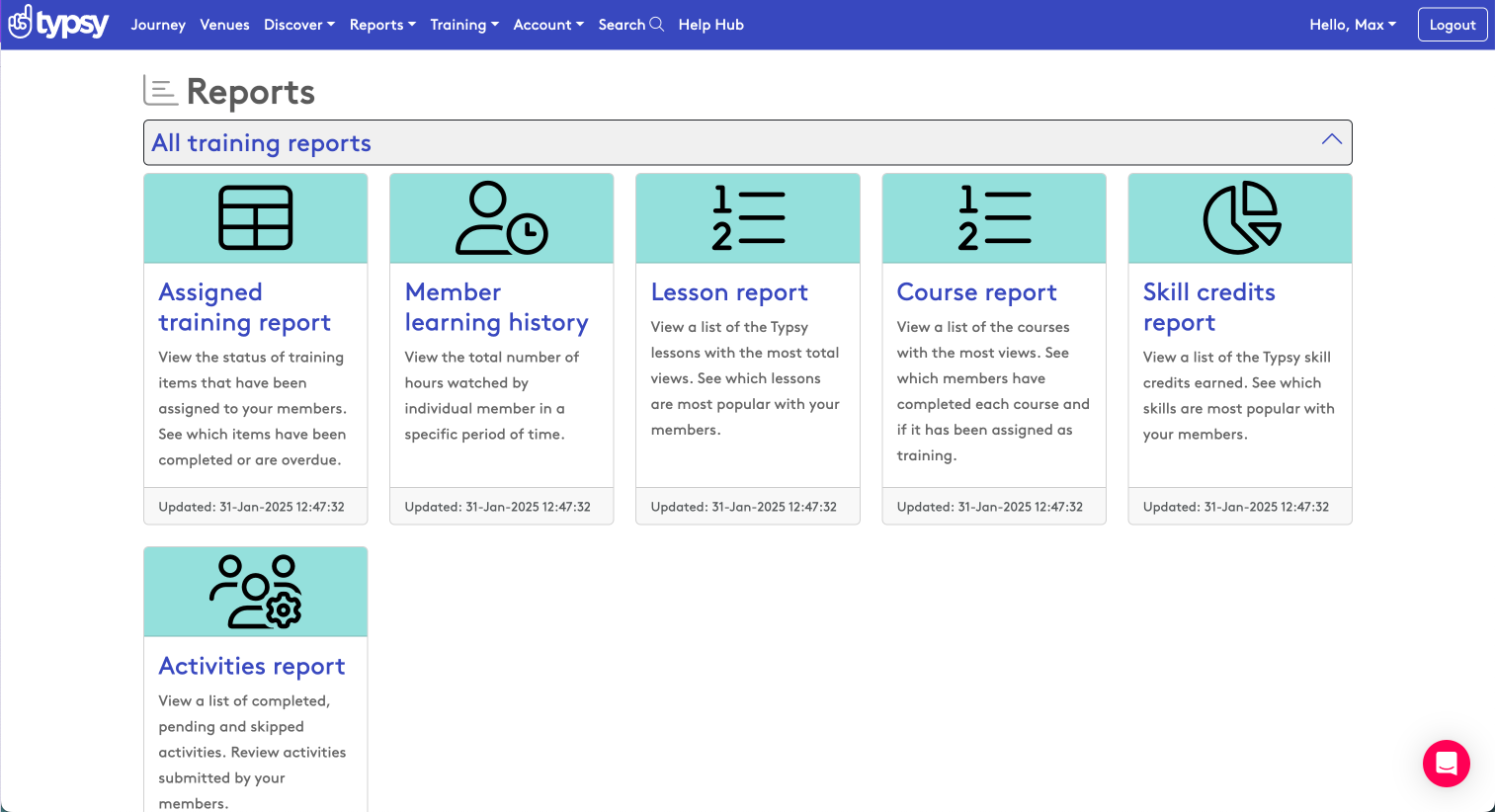Click the All training reports heading text
The width and height of the screenshot is (1495, 812).
pyautogui.click(x=262, y=143)
